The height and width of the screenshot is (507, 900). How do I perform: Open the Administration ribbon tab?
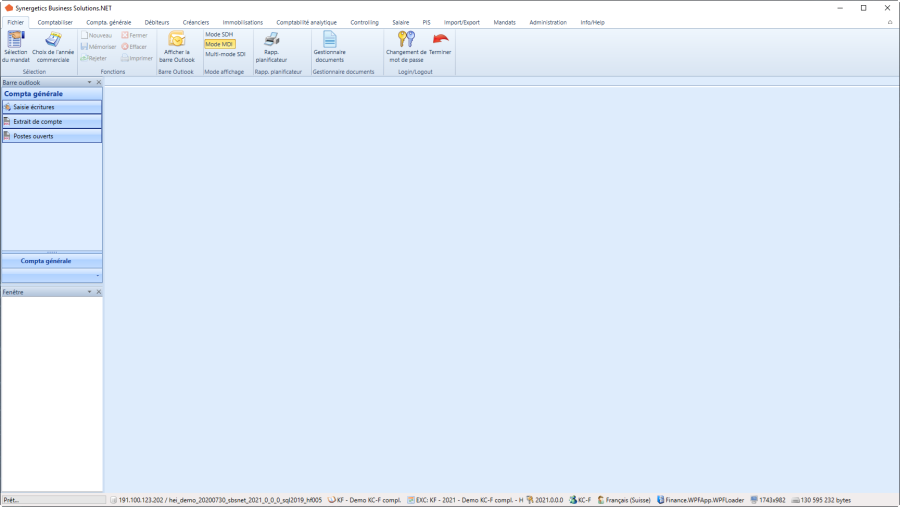(x=548, y=22)
